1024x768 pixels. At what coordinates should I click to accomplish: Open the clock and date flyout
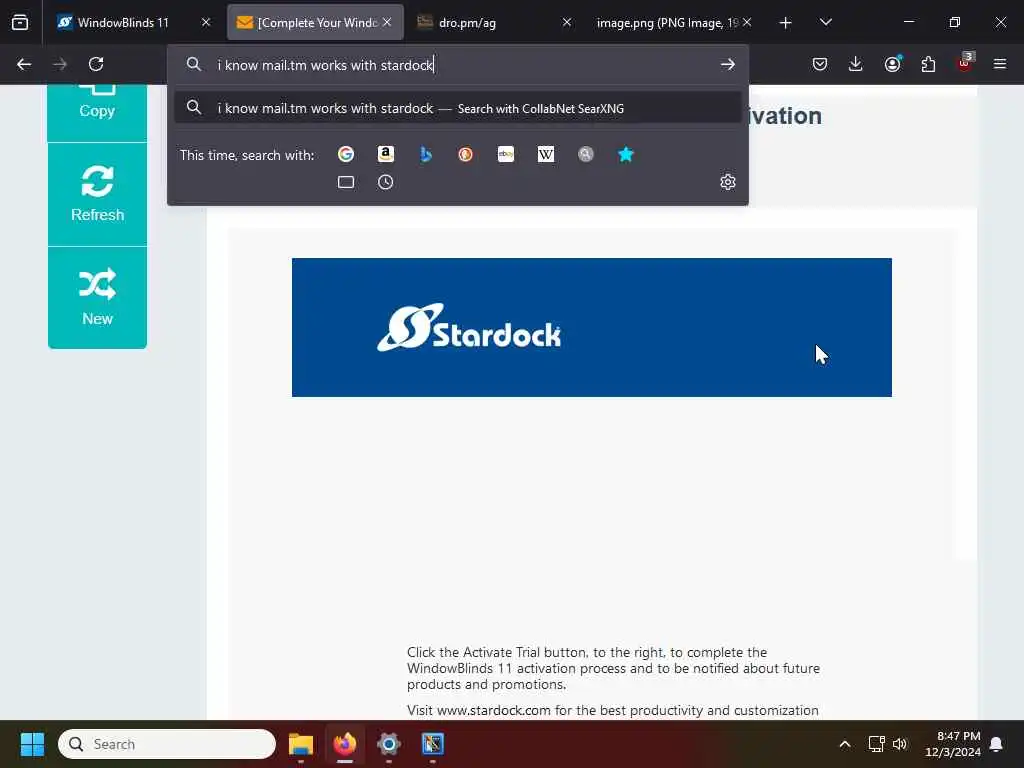[952, 744]
